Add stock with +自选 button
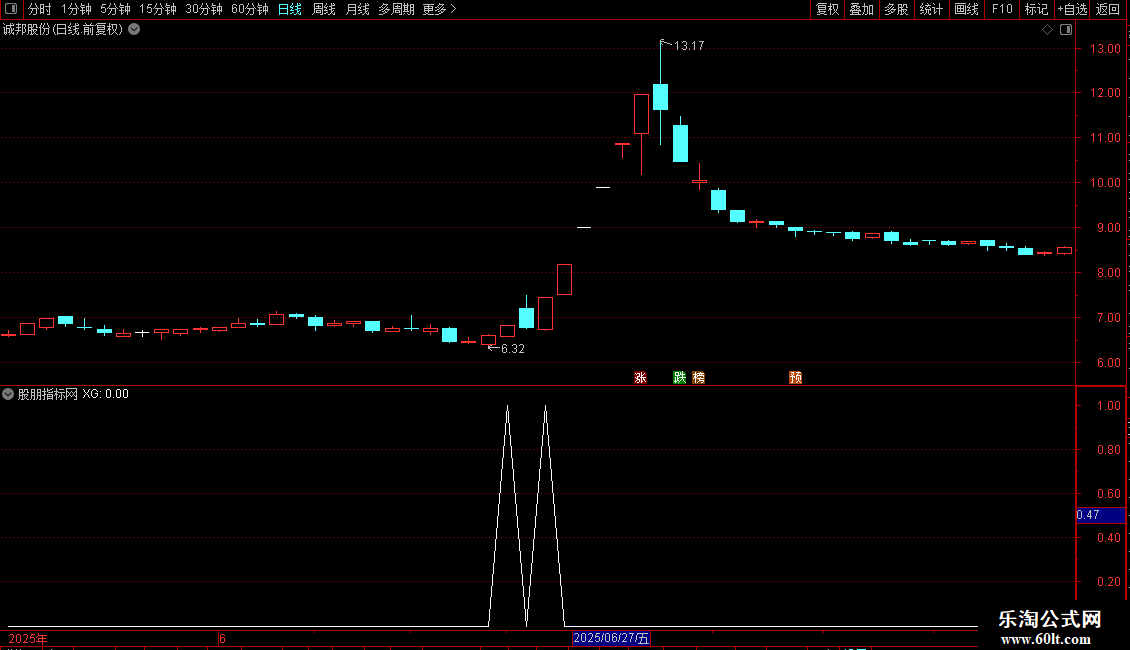1130x650 pixels. coord(1072,9)
